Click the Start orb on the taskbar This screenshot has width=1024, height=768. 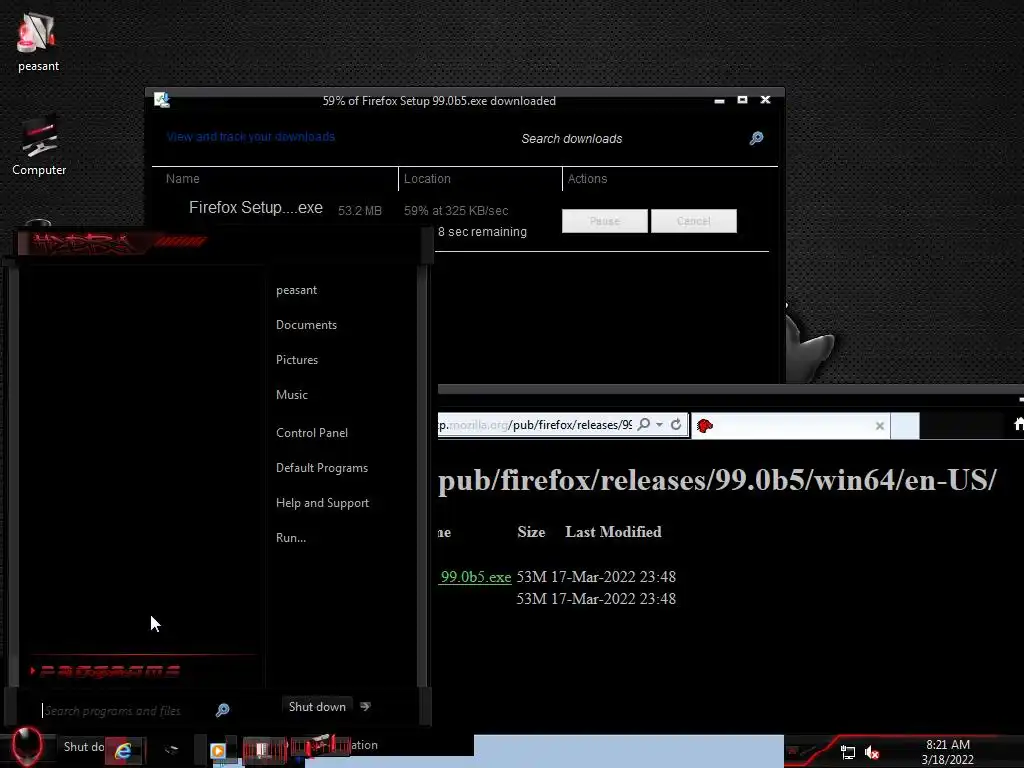[26, 745]
